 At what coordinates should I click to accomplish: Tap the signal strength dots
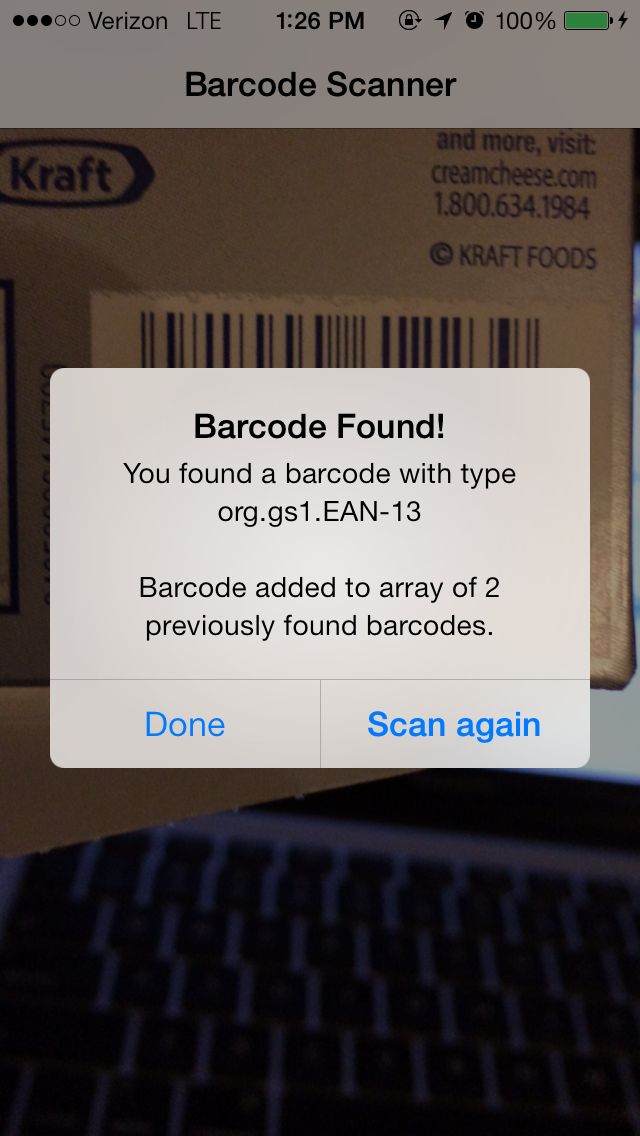pos(46,21)
